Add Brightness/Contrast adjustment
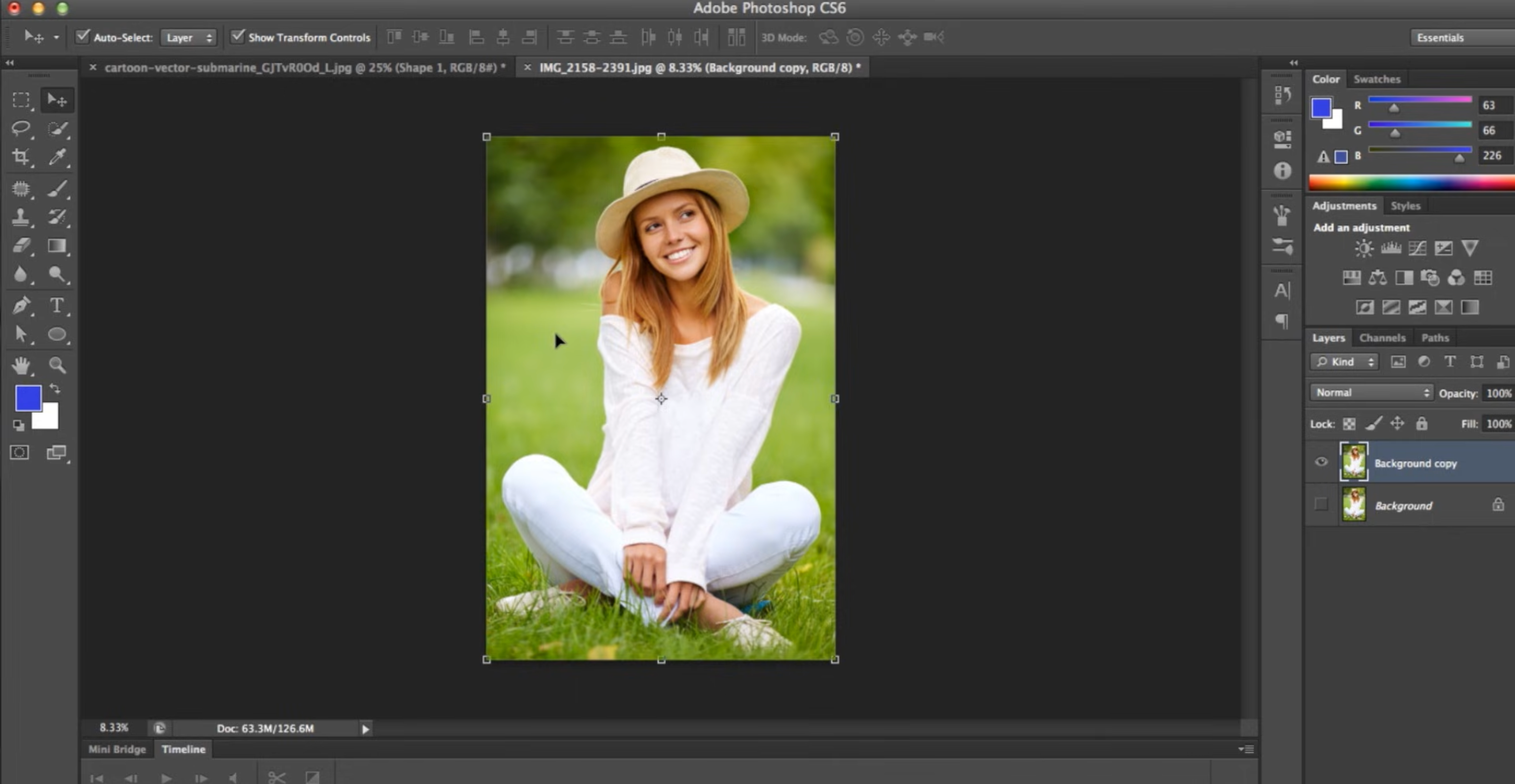Image resolution: width=1515 pixels, height=784 pixels. coord(1364,248)
